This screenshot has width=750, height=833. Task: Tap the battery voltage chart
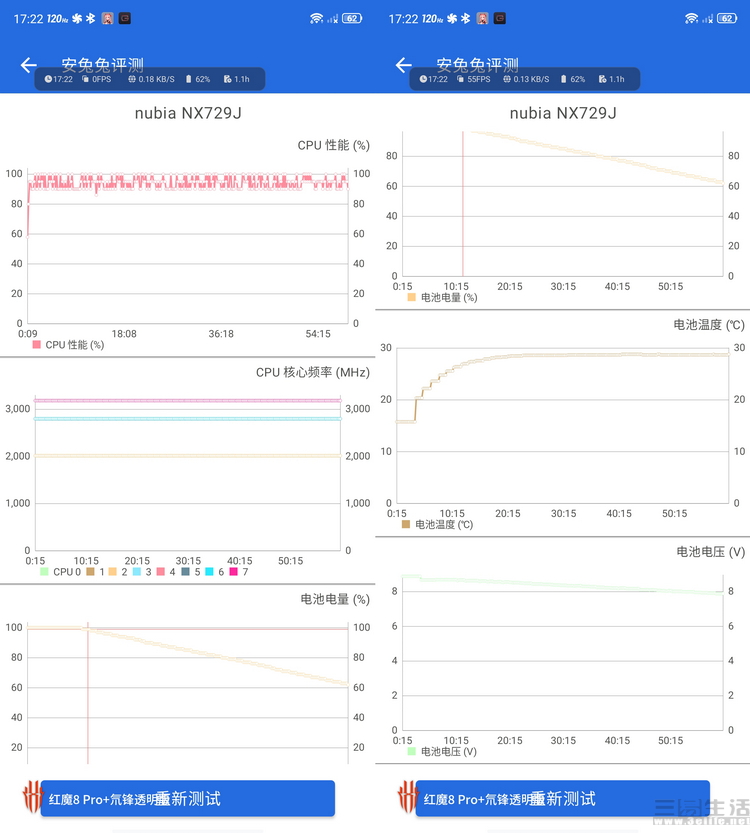[x=563, y=652]
